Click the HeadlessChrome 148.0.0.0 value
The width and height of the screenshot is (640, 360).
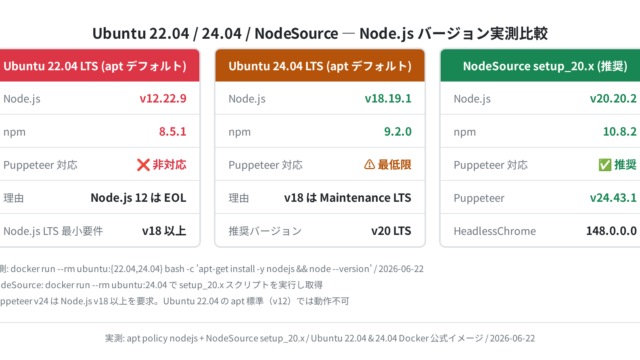(x=611, y=231)
